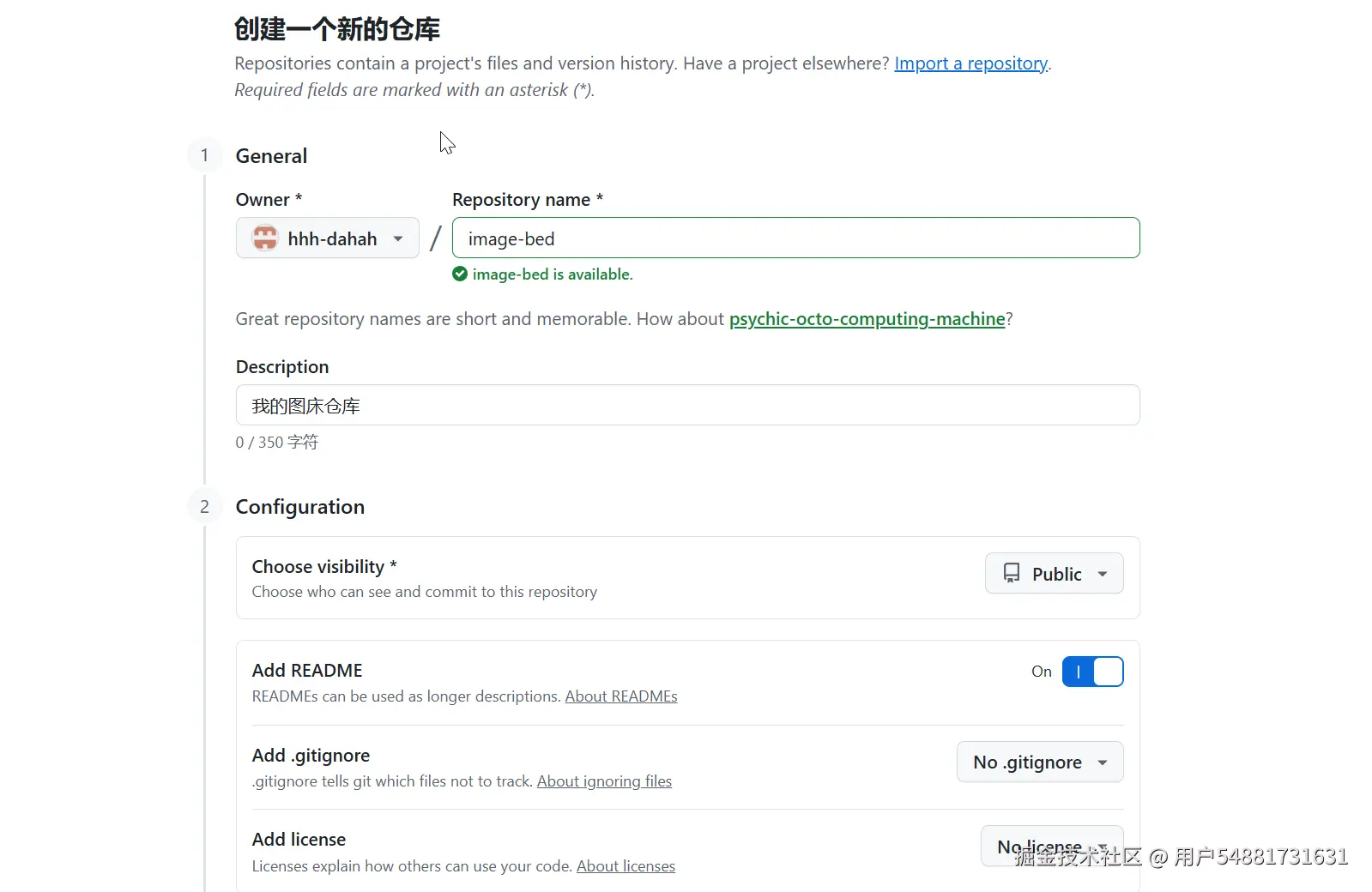
Task: Click step 2 Configuration number marker
Action: pyautogui.click(x=204, y=507)
